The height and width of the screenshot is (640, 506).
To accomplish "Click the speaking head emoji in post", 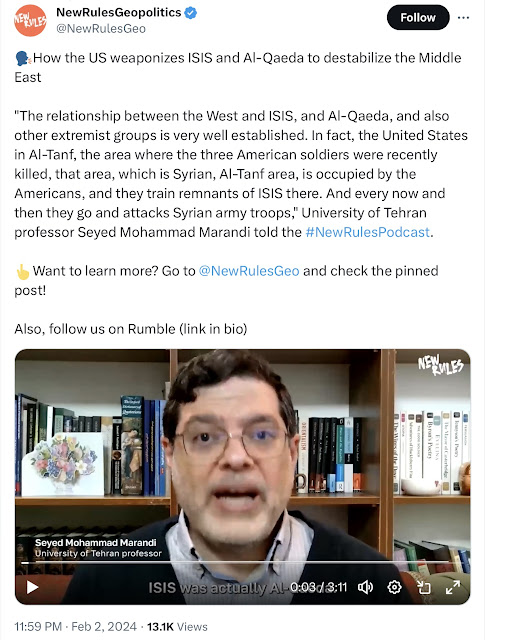I will click(23, 58).
